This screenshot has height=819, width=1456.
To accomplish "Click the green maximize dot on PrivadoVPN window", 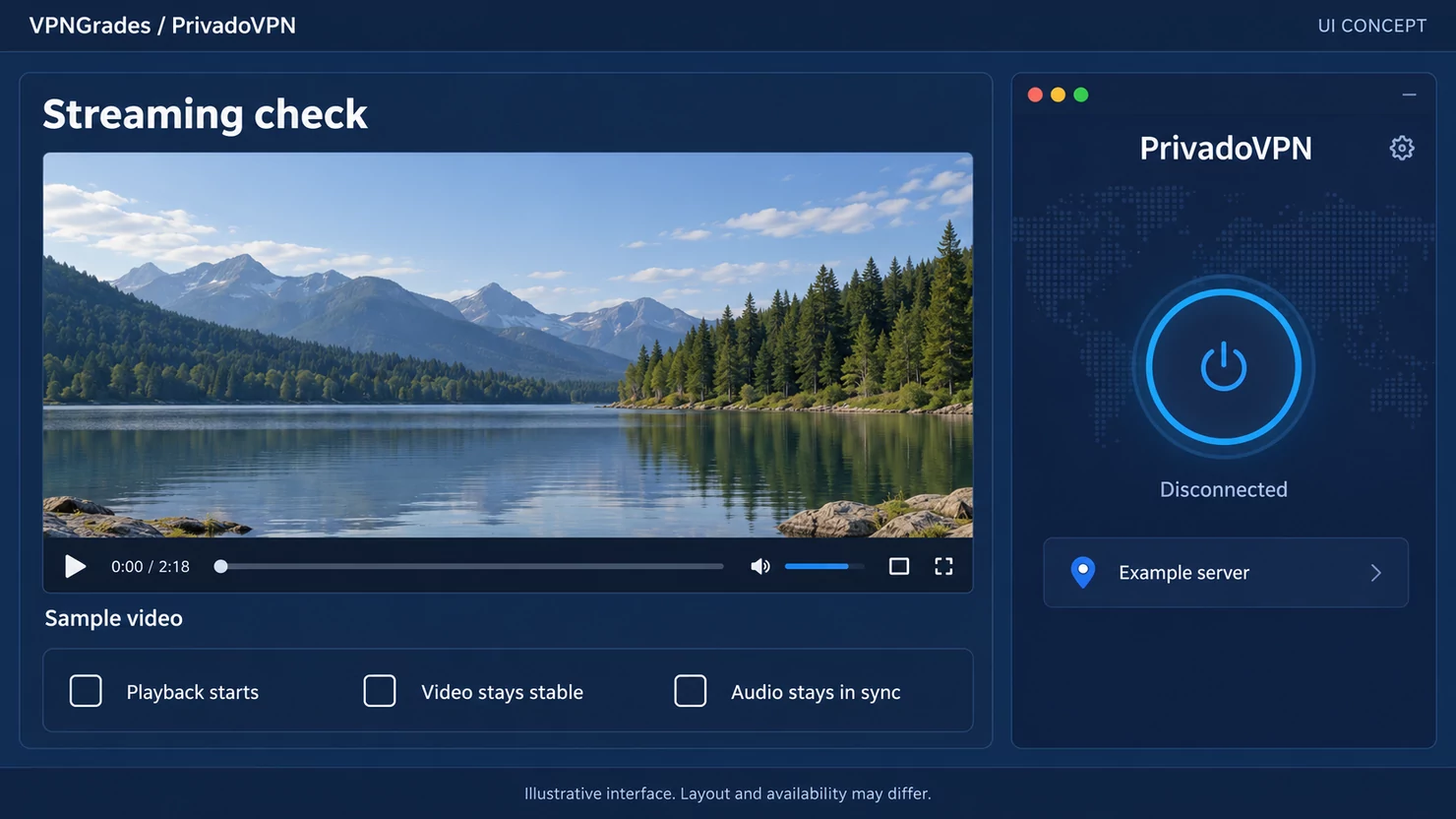I will (x=1081, y=94).
